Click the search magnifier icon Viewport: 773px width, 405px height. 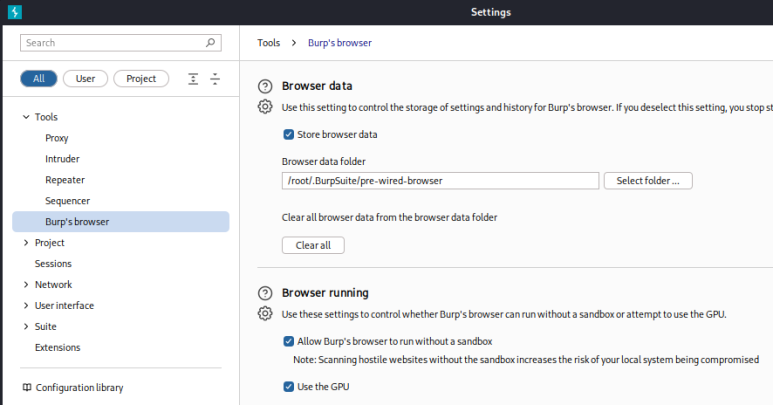tap(211, 42)
